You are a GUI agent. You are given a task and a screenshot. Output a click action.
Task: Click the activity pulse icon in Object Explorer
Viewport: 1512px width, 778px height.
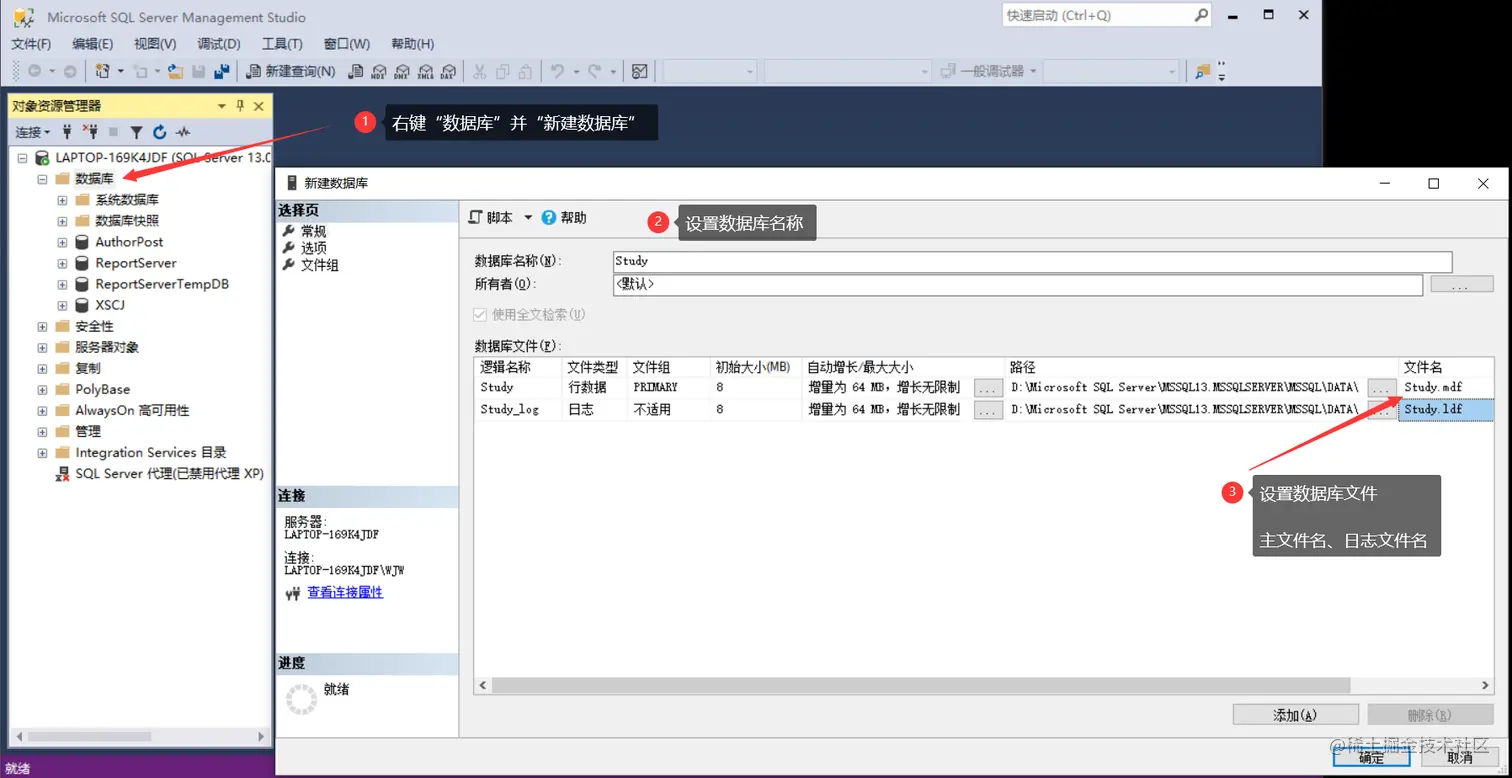(183, 132)
